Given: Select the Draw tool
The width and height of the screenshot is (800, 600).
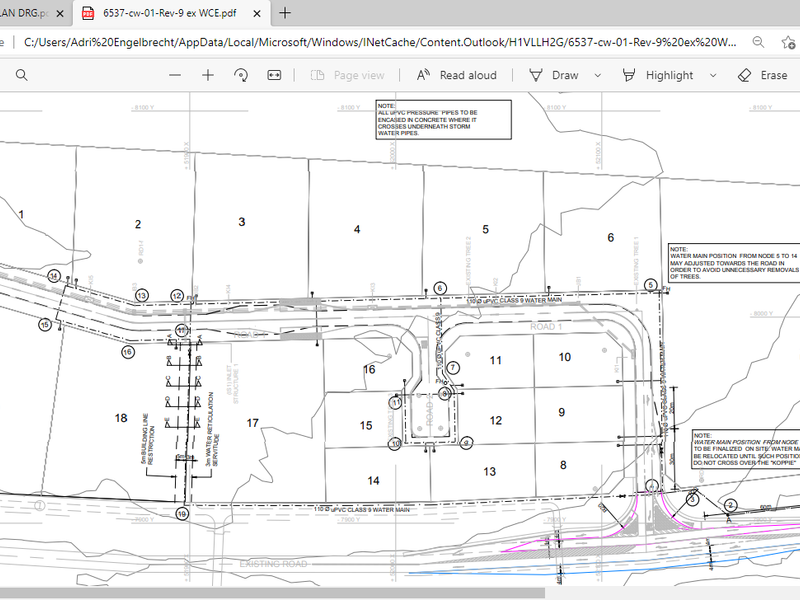Looking at the screenshot, I should [x=553, y=75].
